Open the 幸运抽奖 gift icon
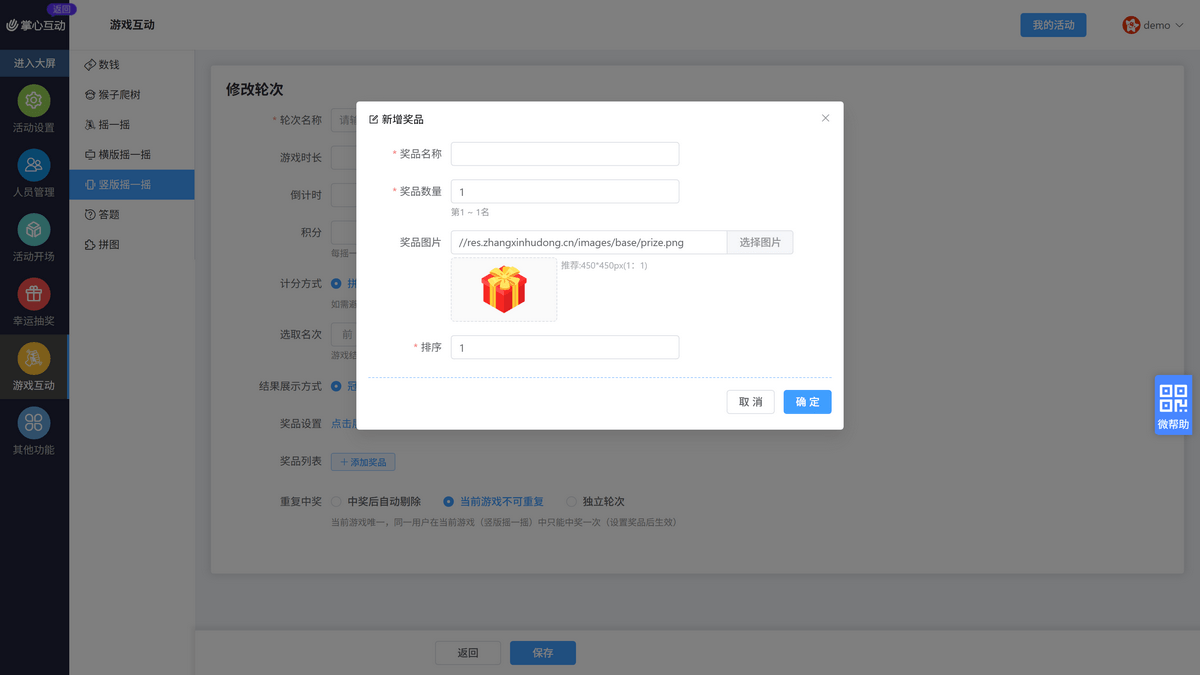The image size is (1200, 675). point(34,294)
